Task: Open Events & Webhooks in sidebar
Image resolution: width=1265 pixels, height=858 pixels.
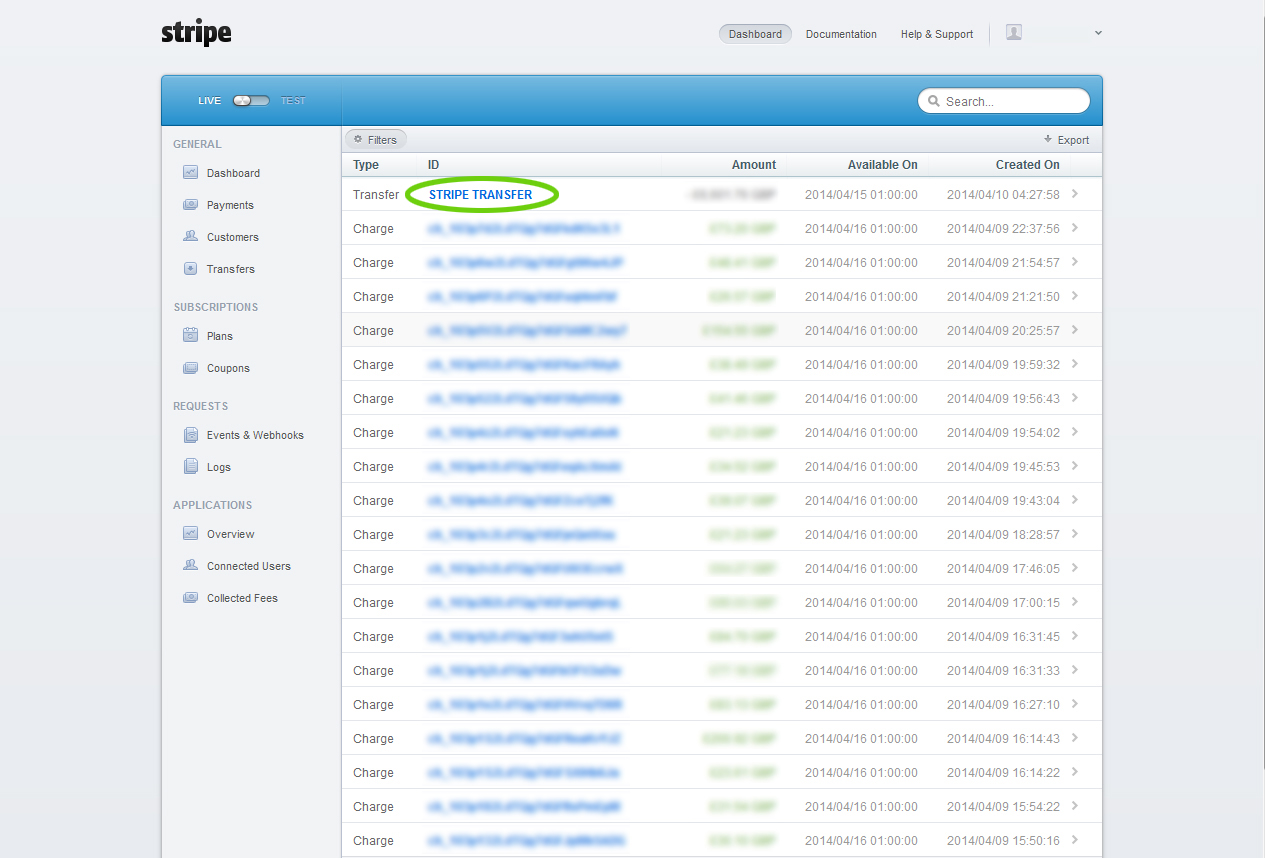Action: coord(255,435)
